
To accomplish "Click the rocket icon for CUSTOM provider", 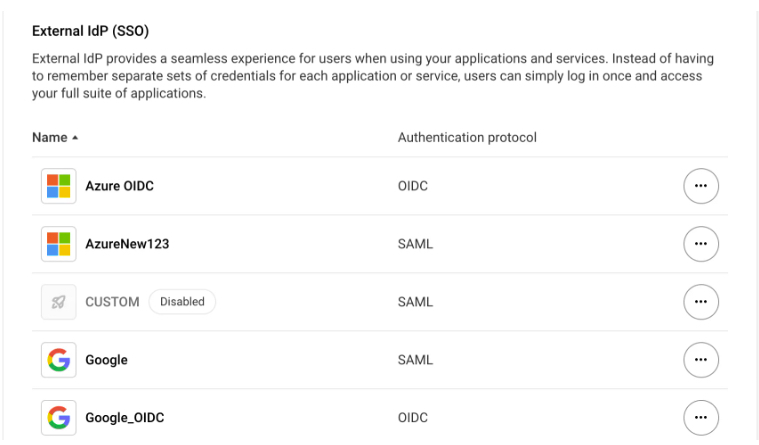I will 59,302.
